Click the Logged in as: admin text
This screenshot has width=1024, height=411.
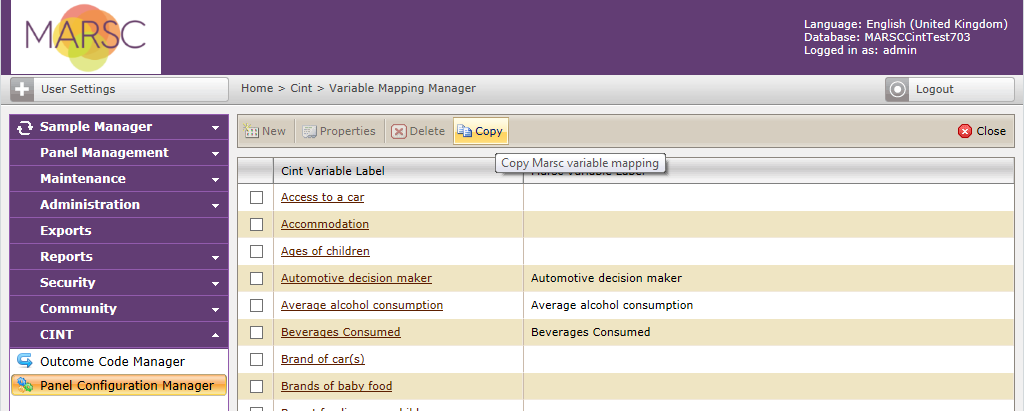860,50
